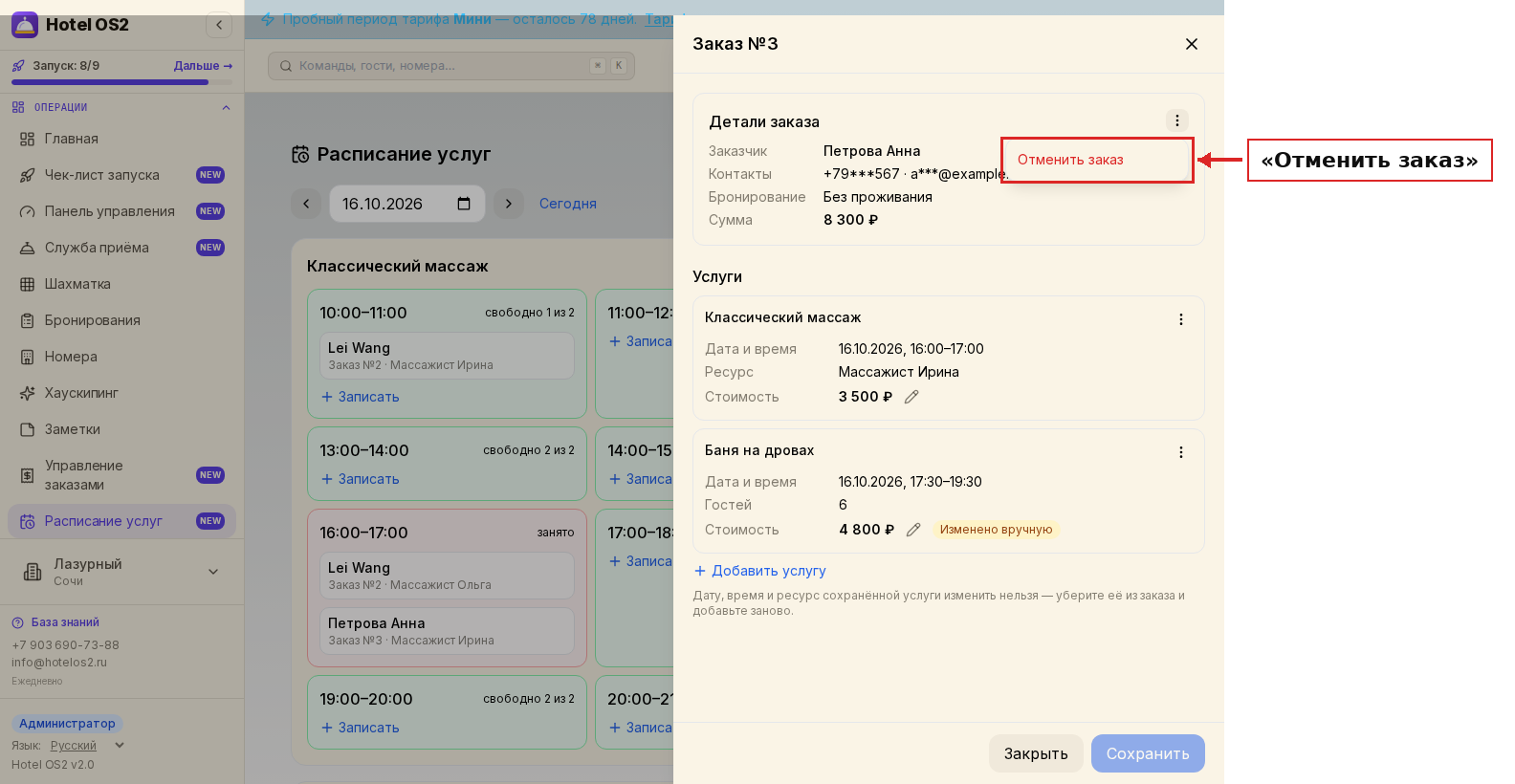The width and height of the screenshot is (1515, 784).
Task: Click "Записать" in 10:00–11:00 slot
Action: pyautogui.click(x=360, y=397)
